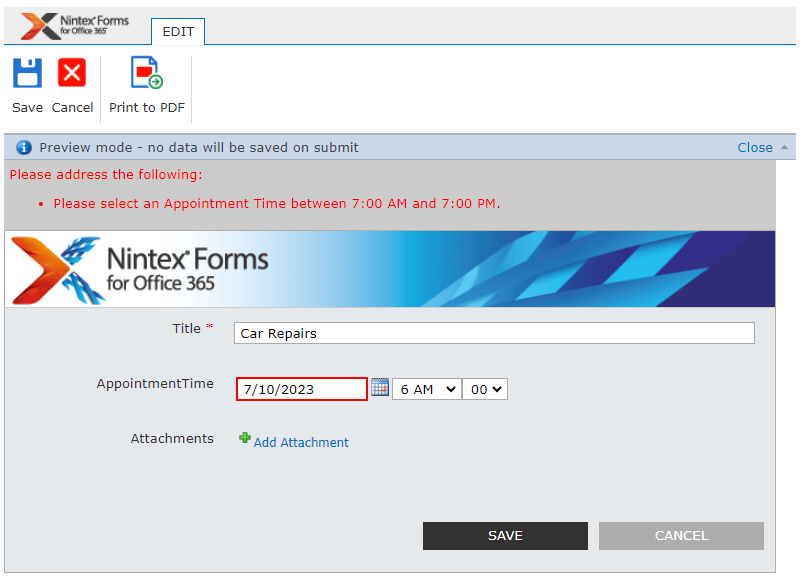
Task: Open the hour dropdown showing 6 AM
Action: click(x=426, y=389)
